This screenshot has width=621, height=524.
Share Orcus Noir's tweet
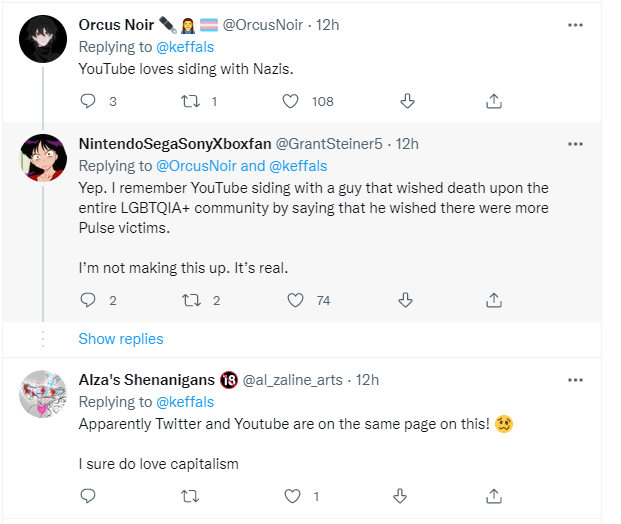click(493, 101)
